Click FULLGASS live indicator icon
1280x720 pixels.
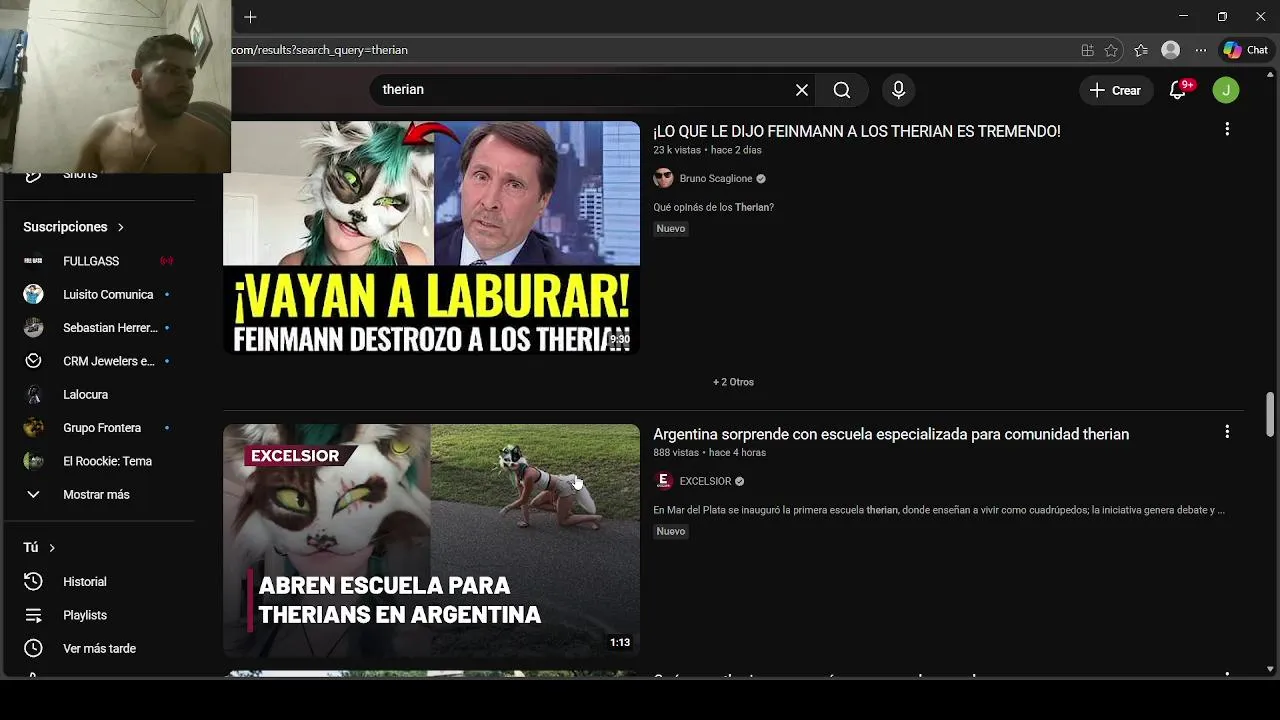coord(166,261)
